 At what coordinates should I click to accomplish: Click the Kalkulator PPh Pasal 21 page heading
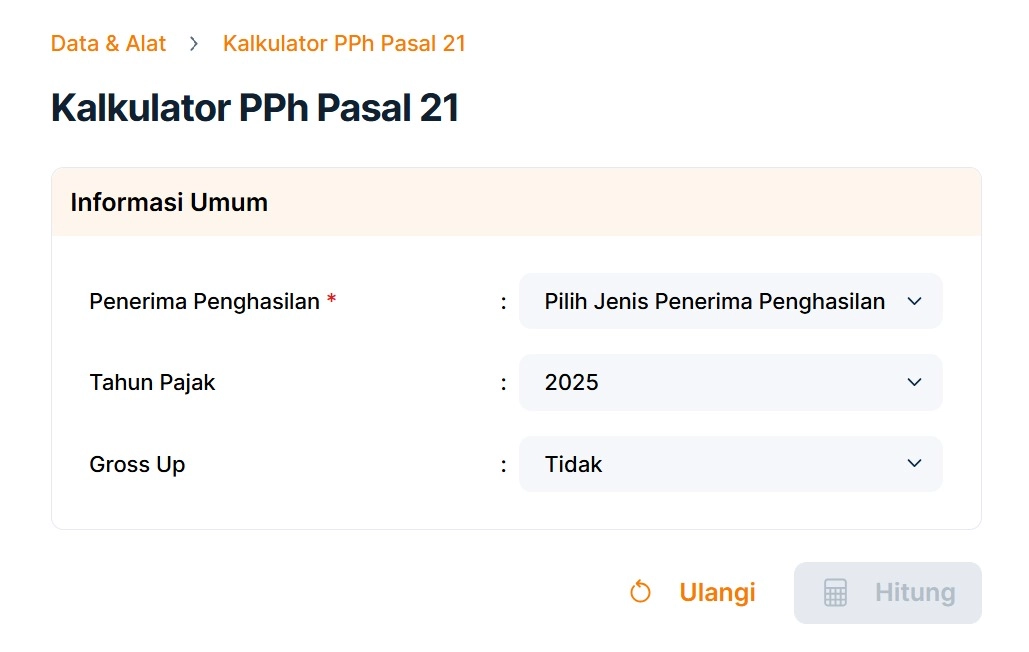(255, 108)
